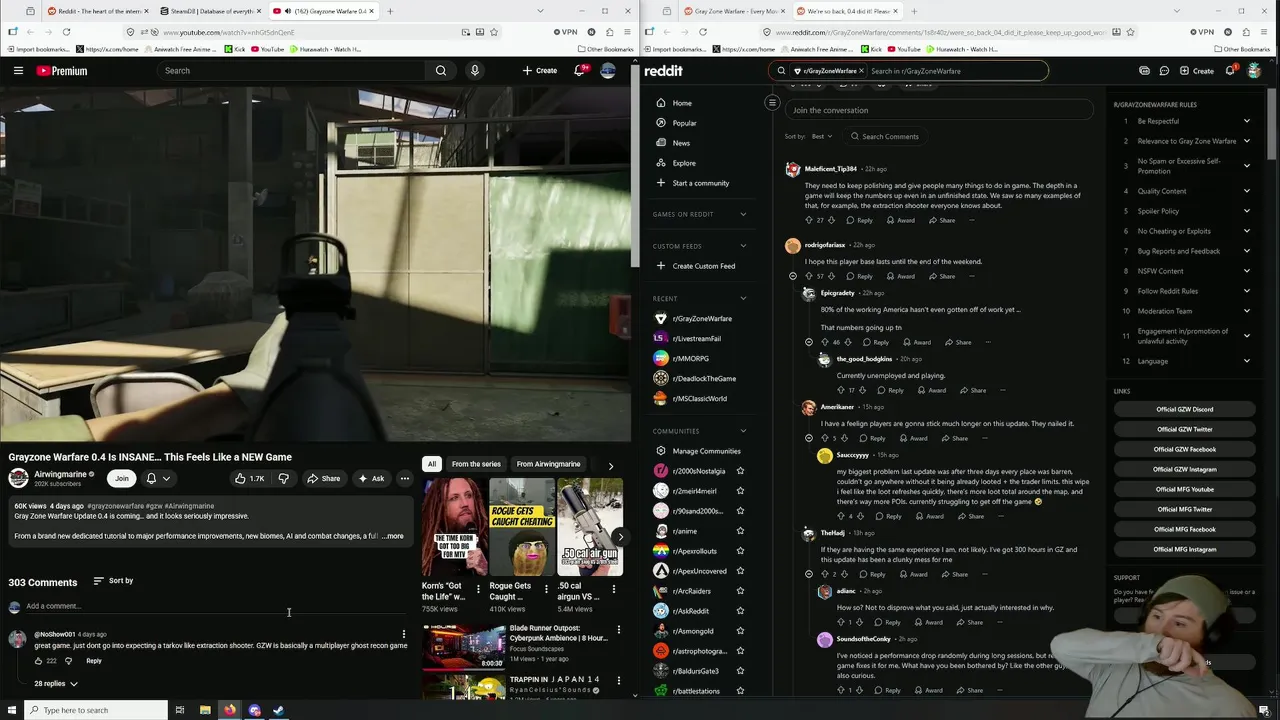Open Windows Start menu
This screenshot has width=1280, height=720.
pyautogui.click(x=12, y=710)
